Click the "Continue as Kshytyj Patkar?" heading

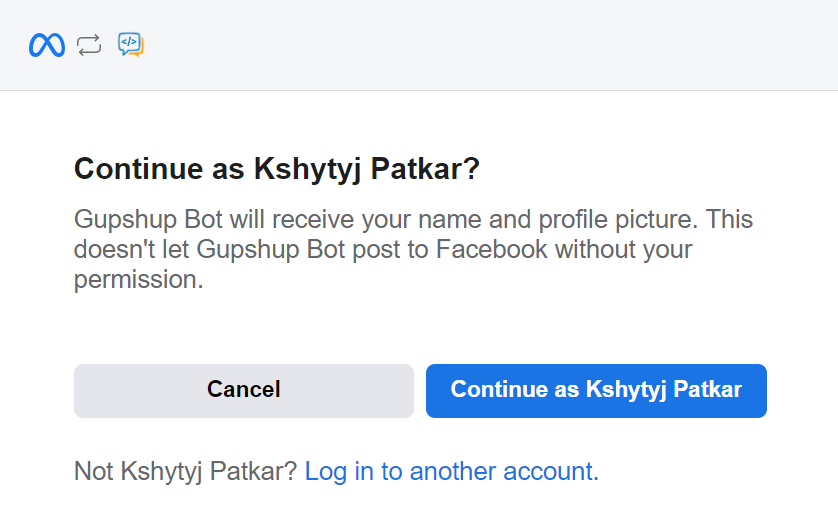[x=277, y=169]
